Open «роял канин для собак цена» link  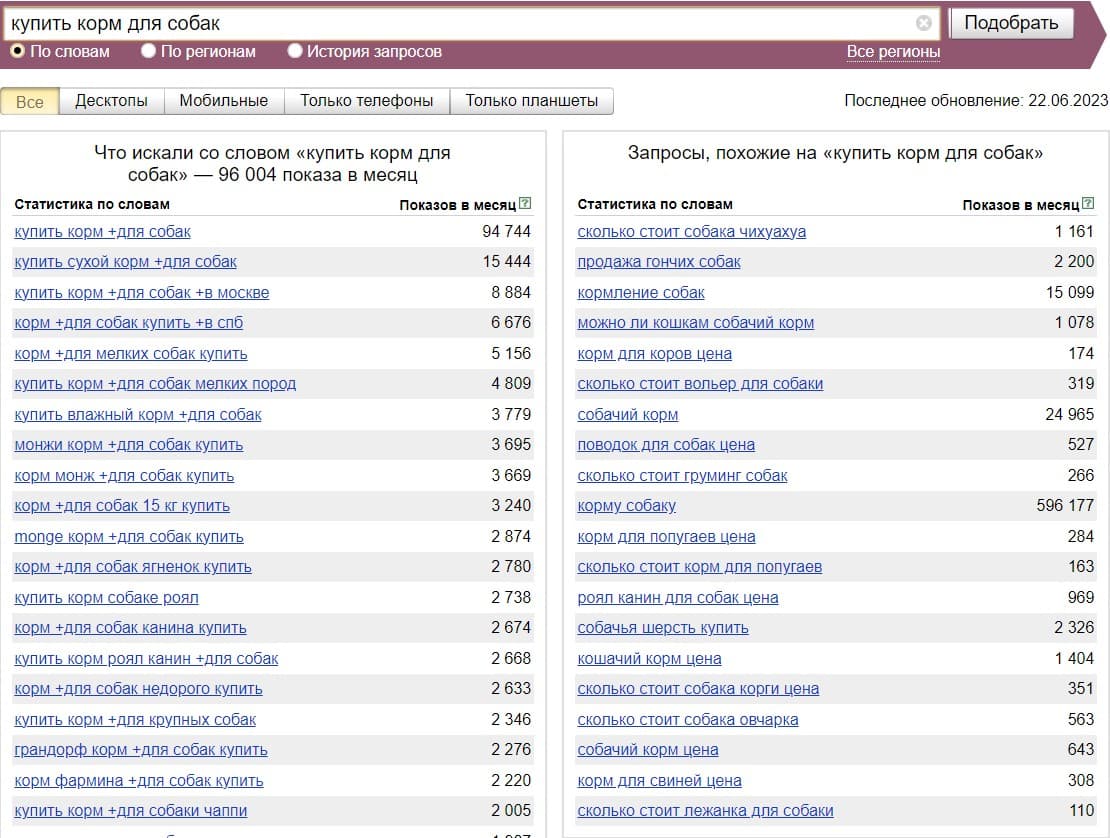[x=678, y=597]
